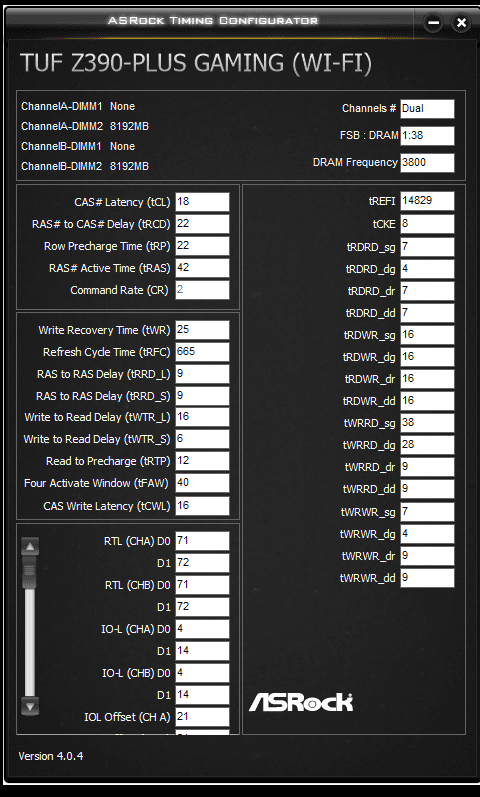
Task: Minimize the Timing Configurator window
Action: click(x=433, y=23)
